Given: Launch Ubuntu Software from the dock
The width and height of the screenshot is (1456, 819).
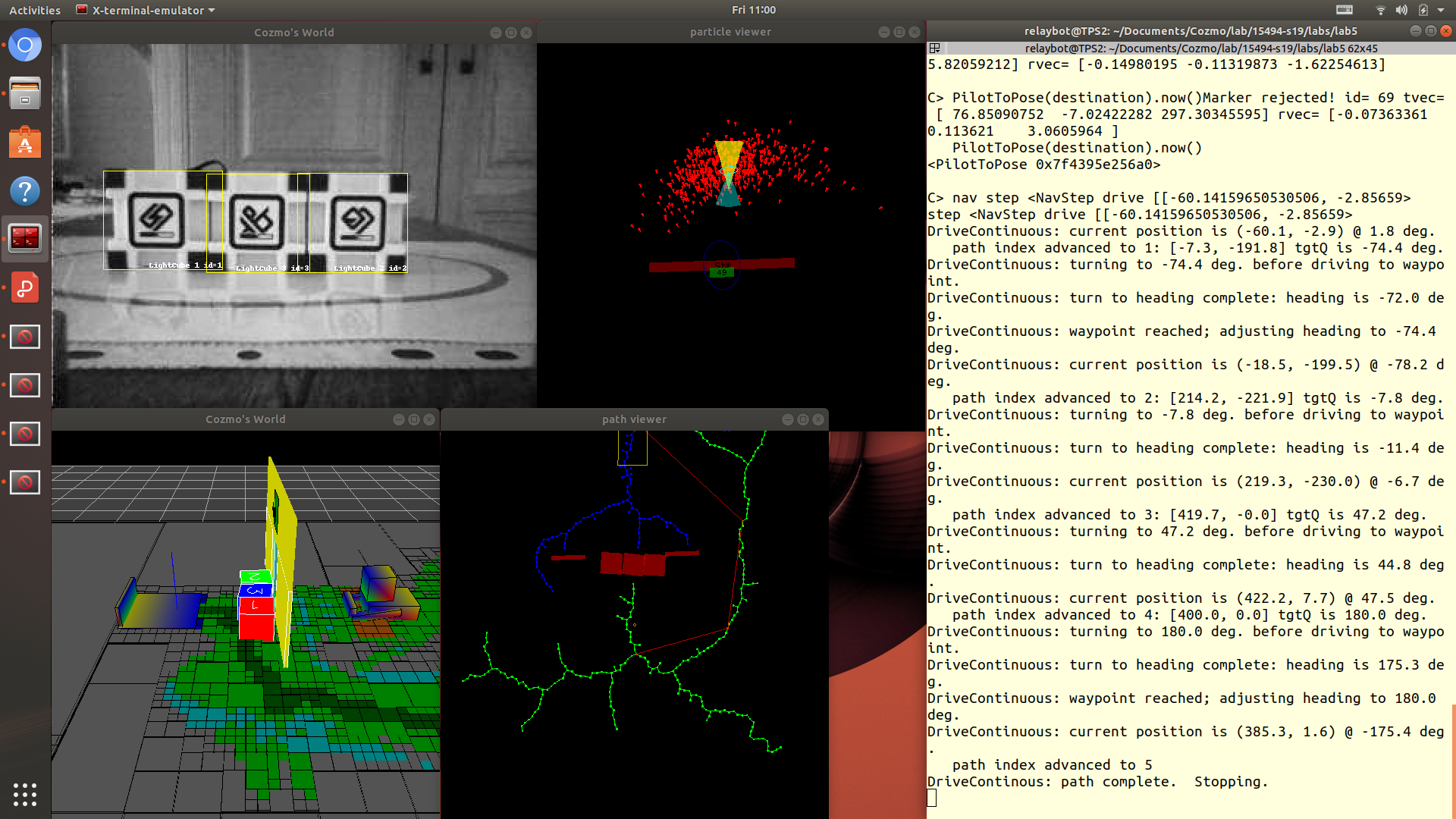Looking at the screenshot, I should point(25,143).
